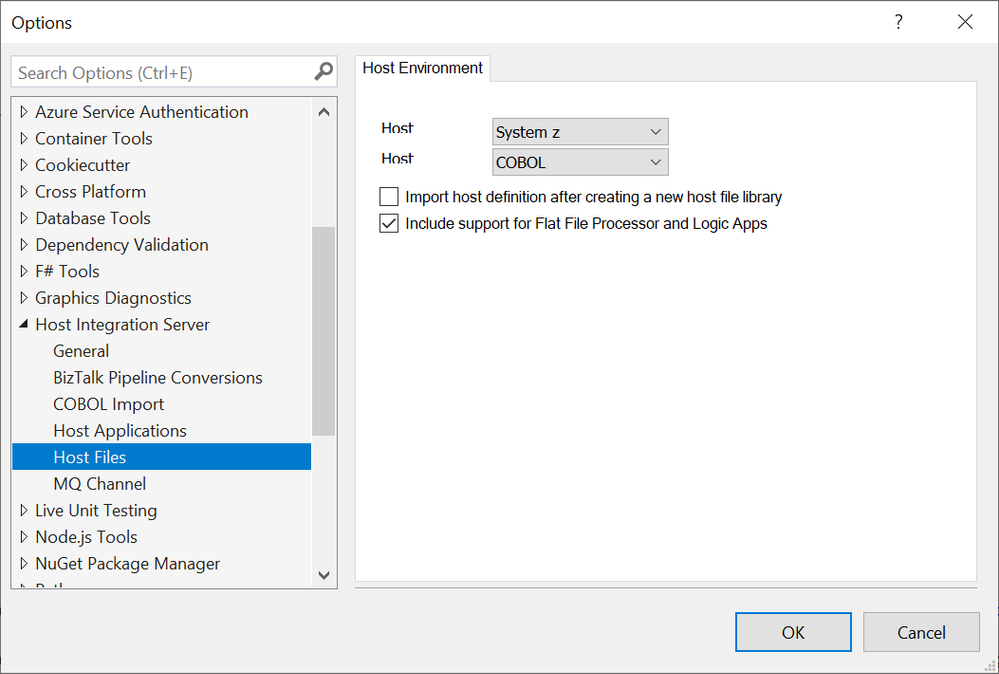Click the tree scrollbar down arrow
The image size is (999, 674).
324,575
